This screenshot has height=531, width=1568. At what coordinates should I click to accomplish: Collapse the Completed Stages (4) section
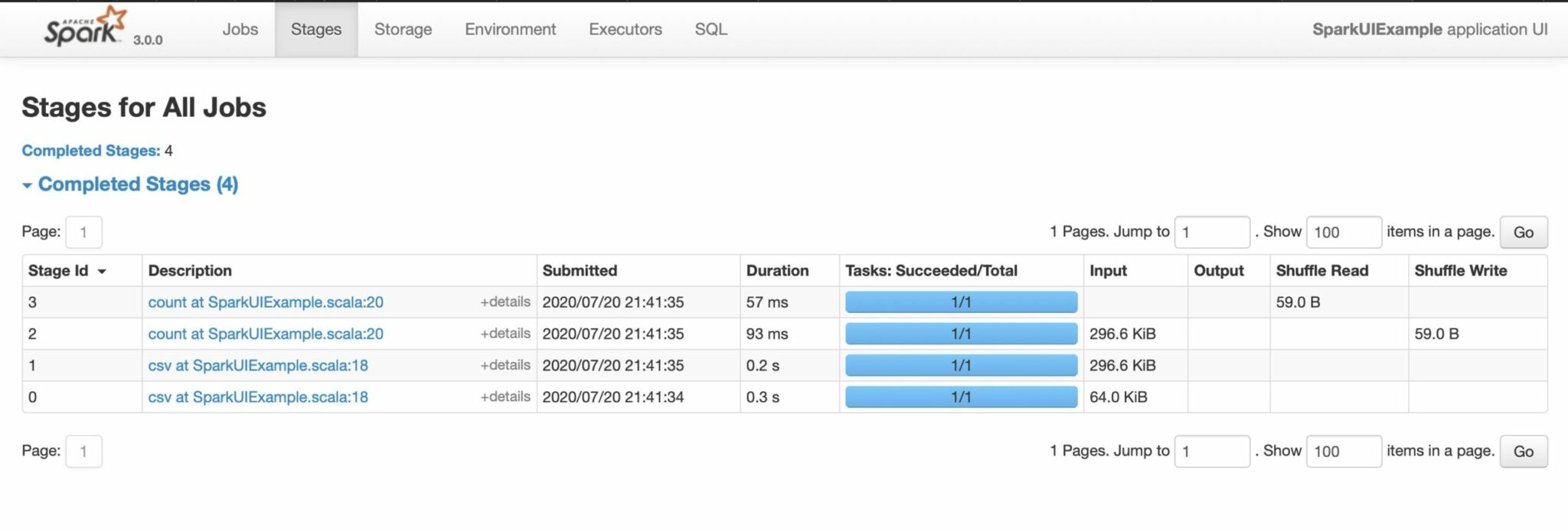click(x=130, y=184)
